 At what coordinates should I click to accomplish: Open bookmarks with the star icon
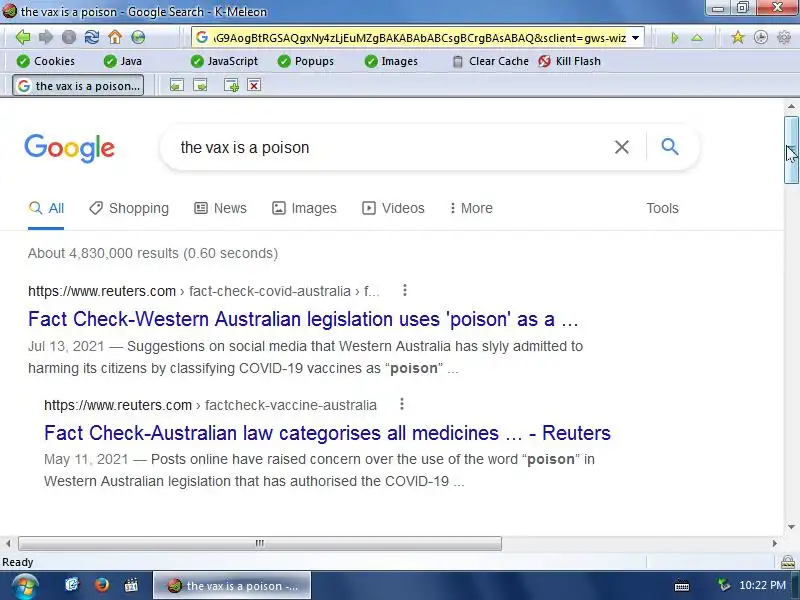point(738,37)
